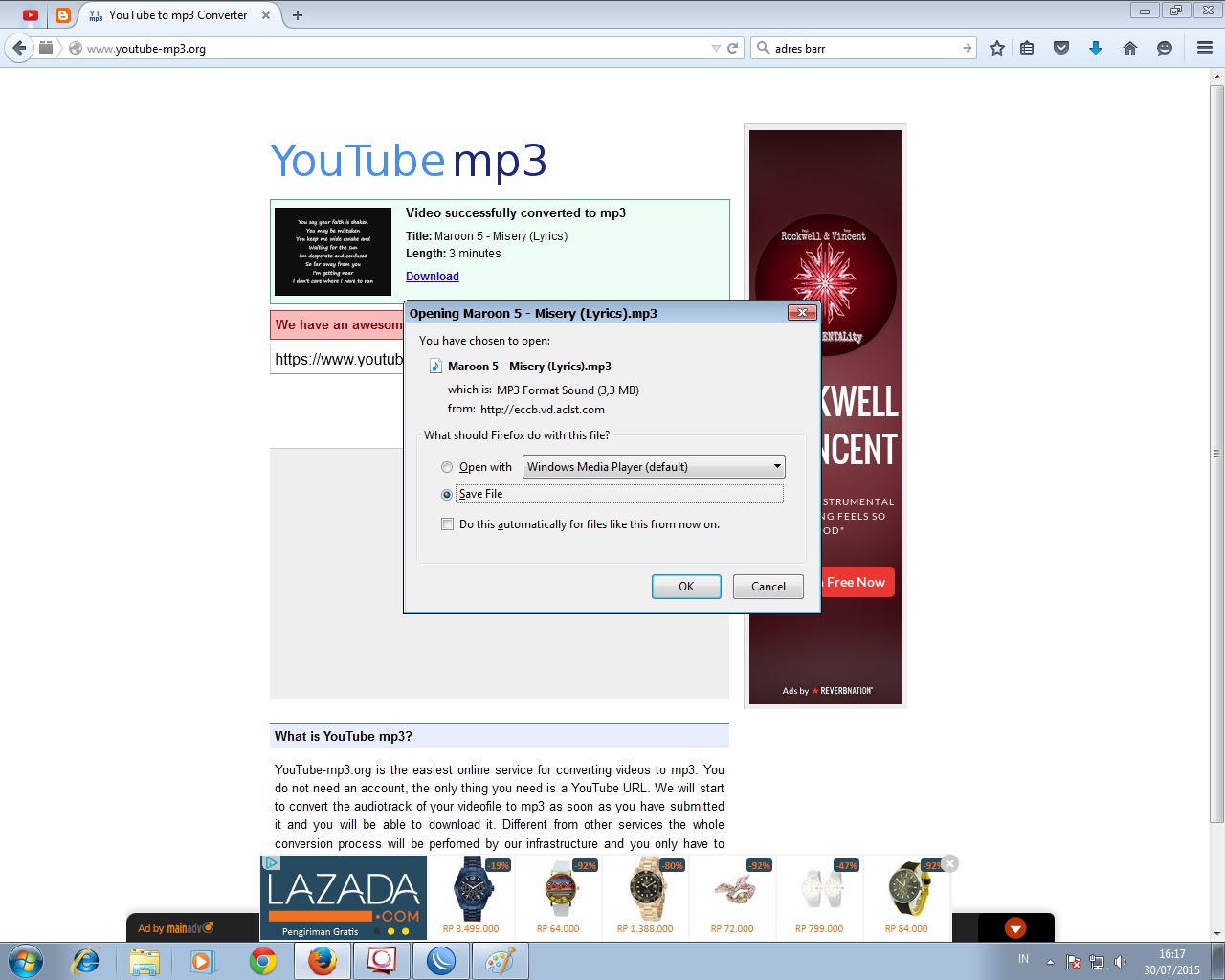
Task: Open the URL history dropdown arrow
Action: [716, 48]
